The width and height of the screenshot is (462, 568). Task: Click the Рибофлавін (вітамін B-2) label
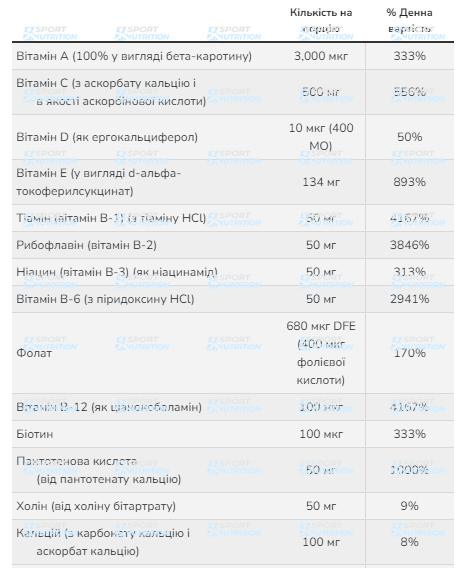[86, 245]
